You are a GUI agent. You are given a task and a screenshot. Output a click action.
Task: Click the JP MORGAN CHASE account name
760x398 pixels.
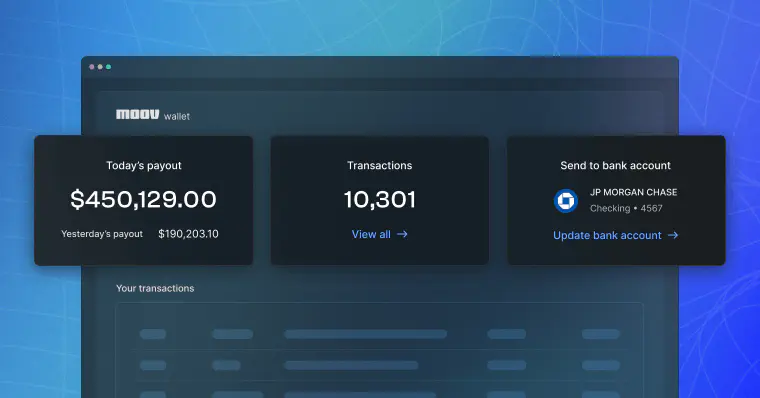coord(633,192)
